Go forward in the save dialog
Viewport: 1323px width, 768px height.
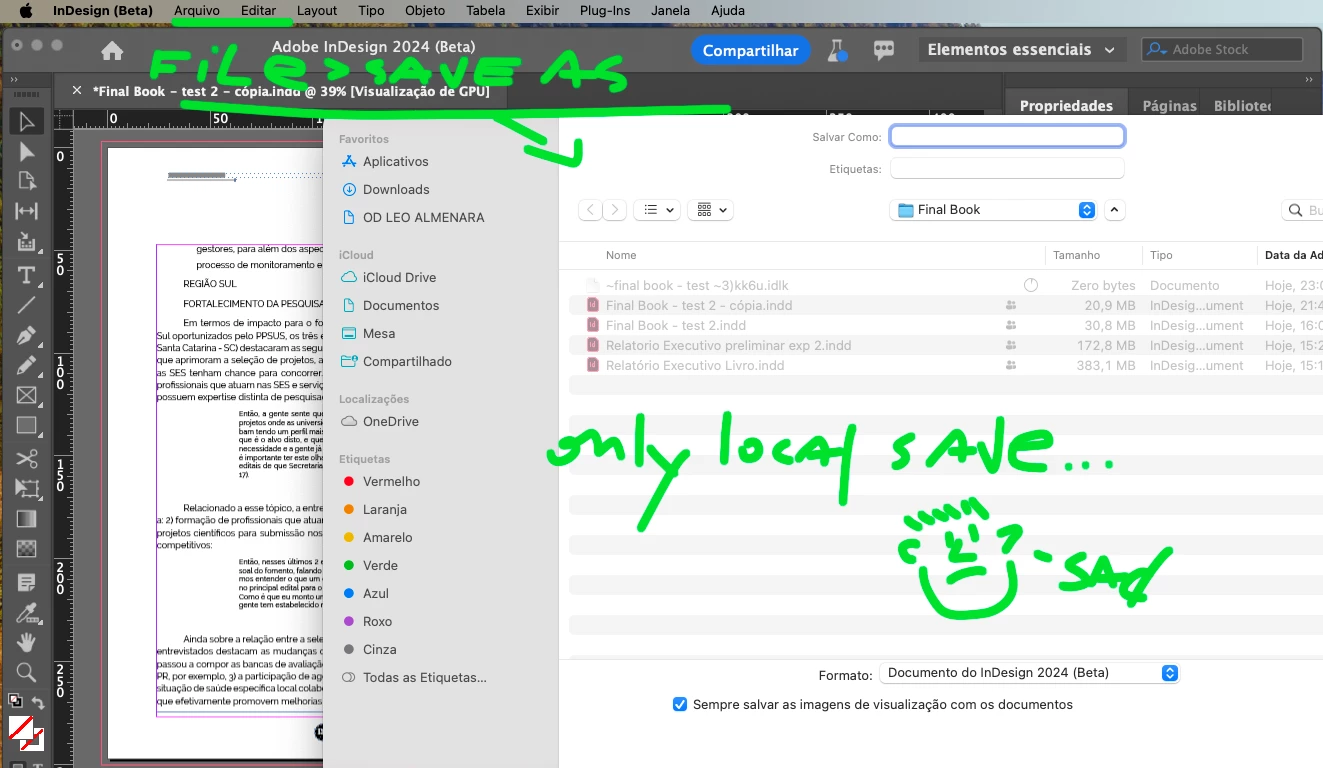(615, 210)
